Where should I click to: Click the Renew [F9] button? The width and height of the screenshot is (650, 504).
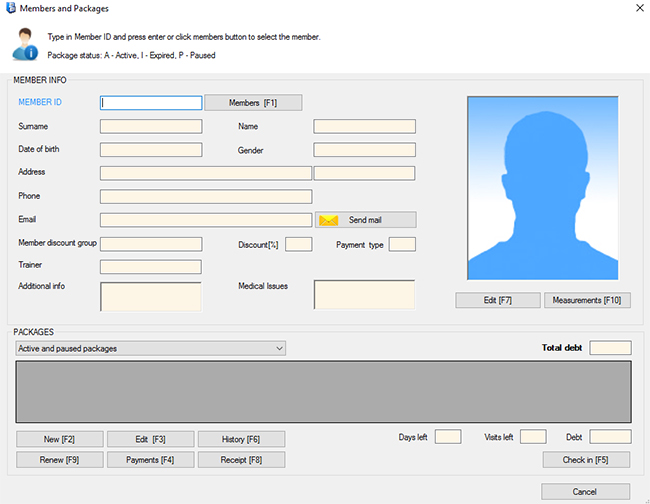point(59,460)
